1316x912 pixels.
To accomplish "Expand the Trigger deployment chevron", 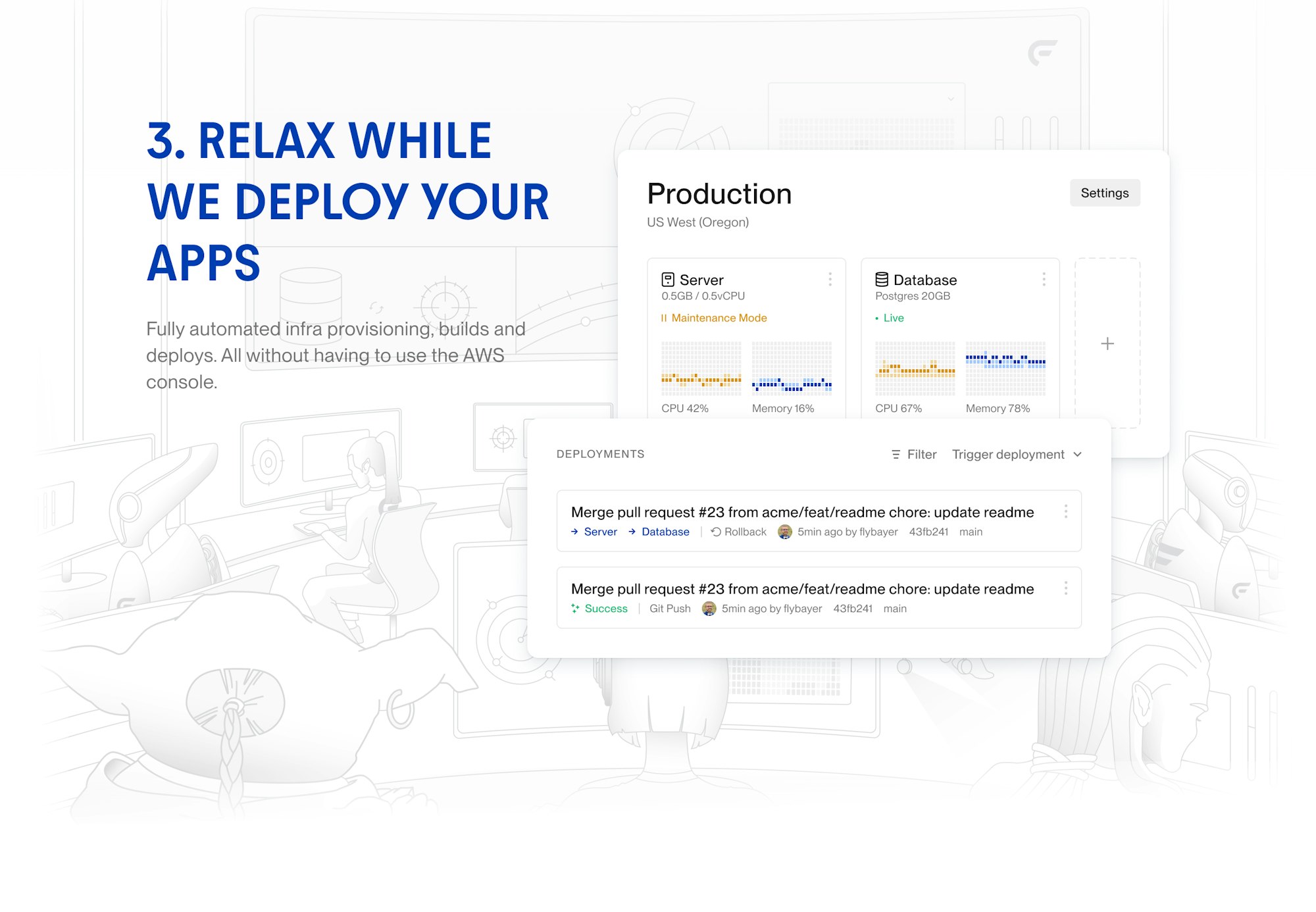I will 1077,455.
